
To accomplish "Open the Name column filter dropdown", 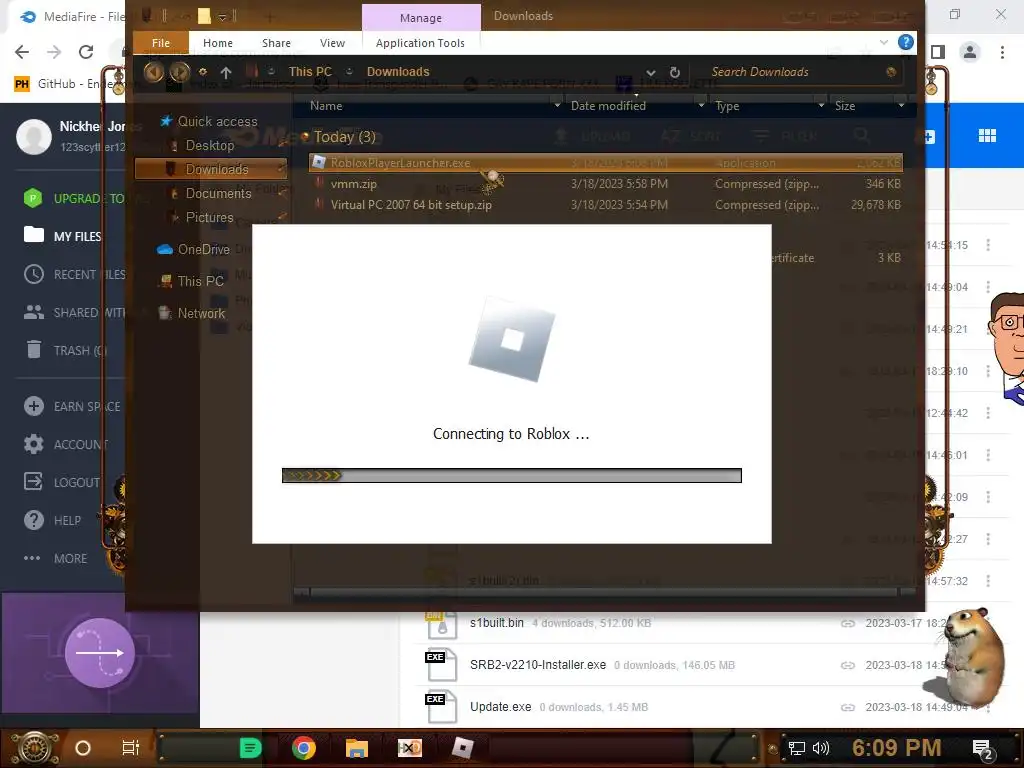I will point(557,105).
